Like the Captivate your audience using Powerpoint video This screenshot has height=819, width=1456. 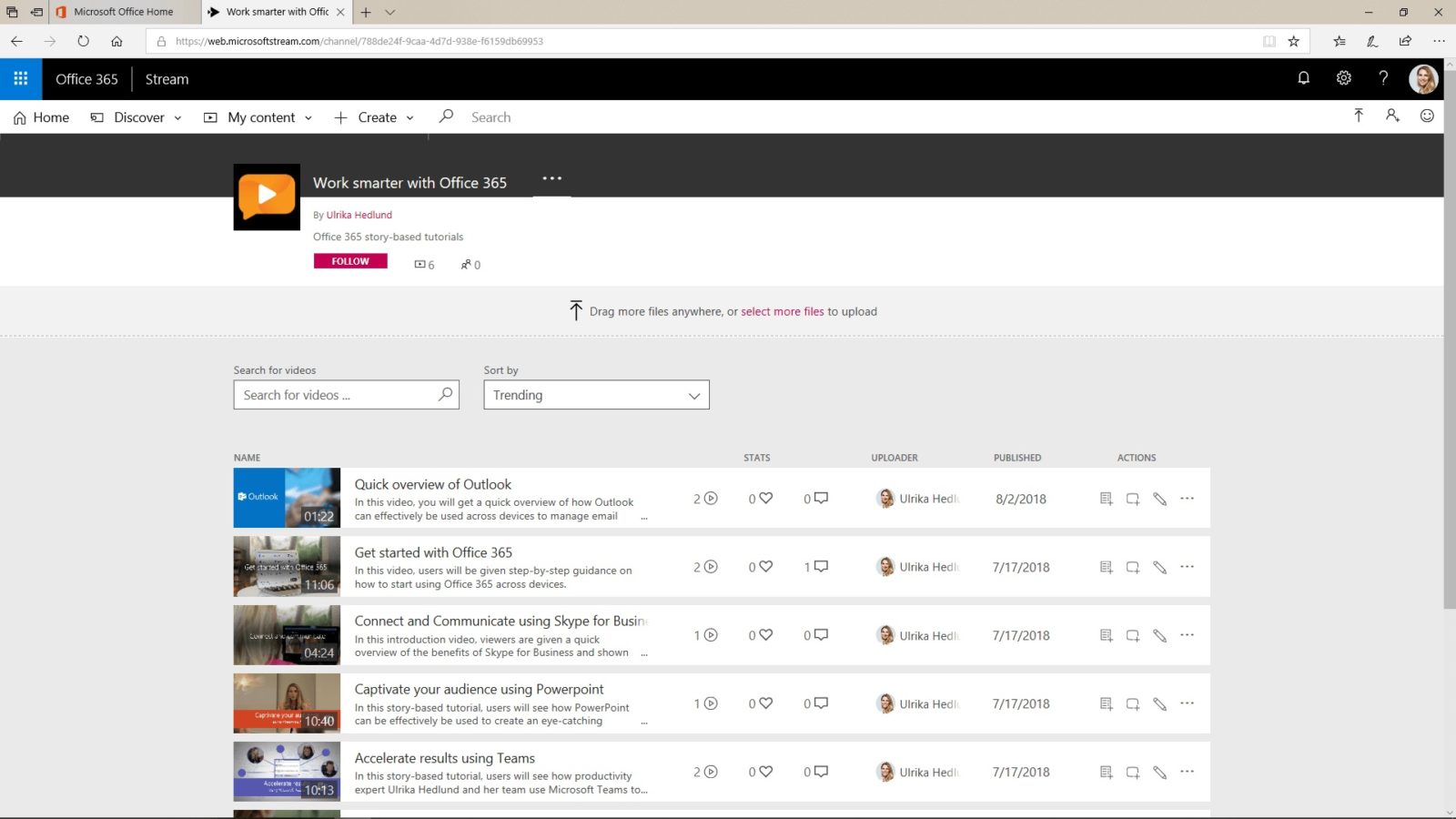tap(765, 703)
